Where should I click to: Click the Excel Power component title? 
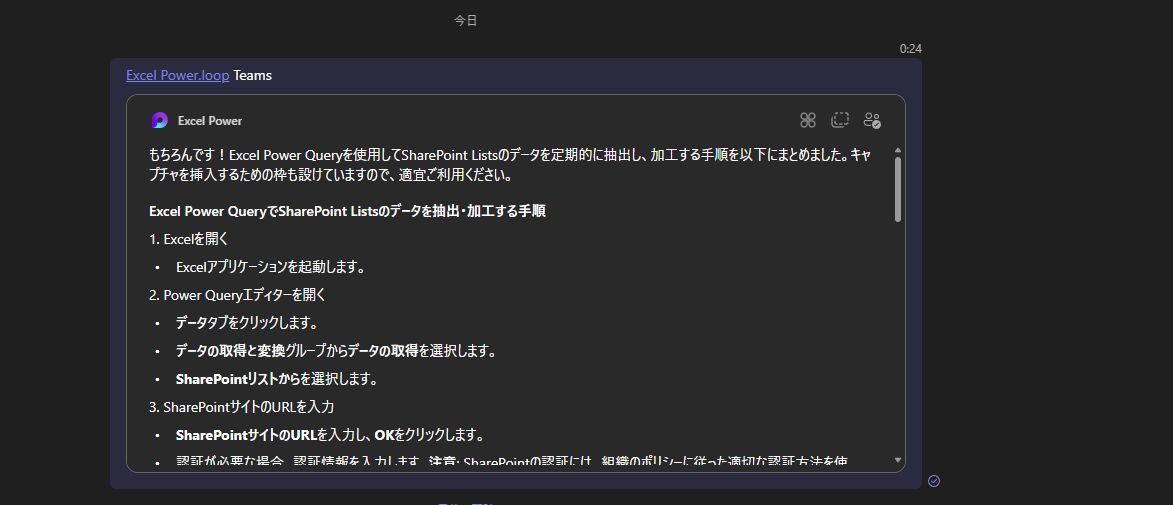tap(209, 120)
